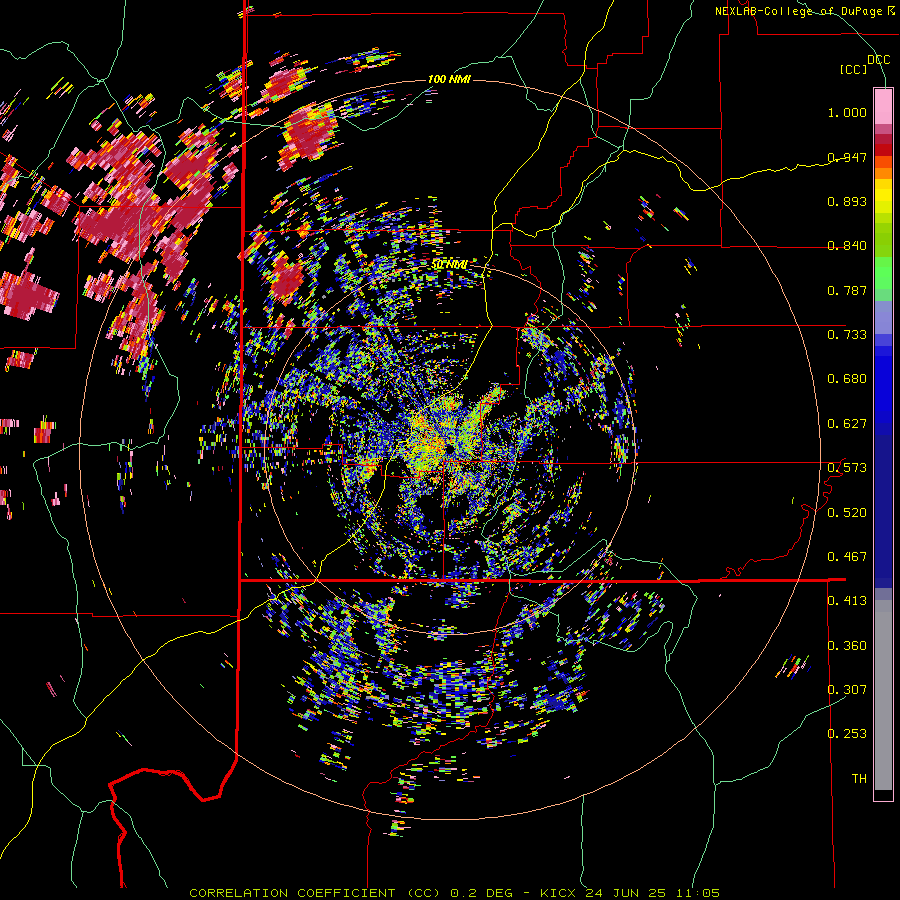Click the 0.467 legend value
The height and width of the screenshot is (900, 900).
point(847,557)
